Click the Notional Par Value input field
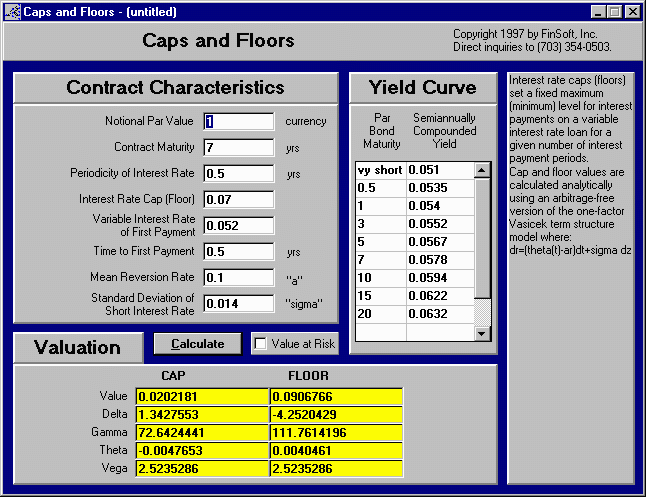The height and width of the screenshot is (497, 646). [x=239, y=122]
